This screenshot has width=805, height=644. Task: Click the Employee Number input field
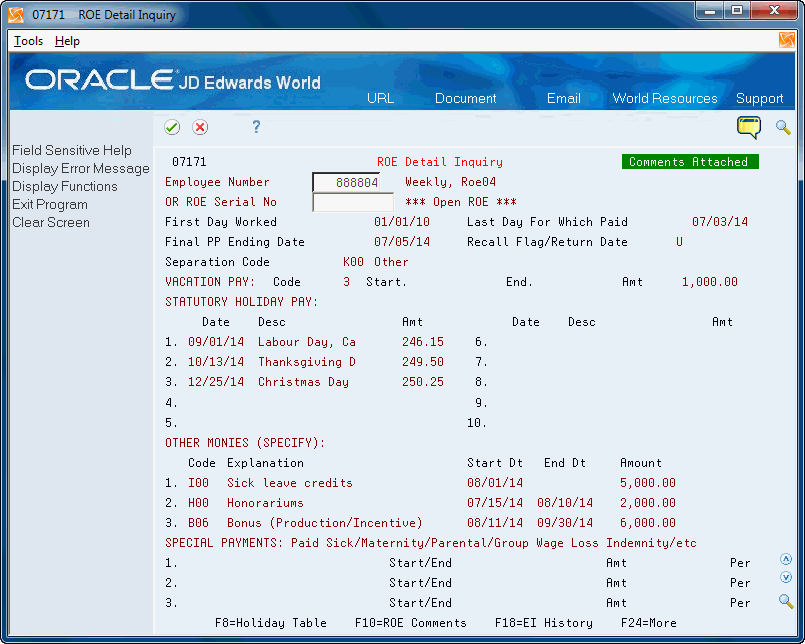[x=346, y=182]
